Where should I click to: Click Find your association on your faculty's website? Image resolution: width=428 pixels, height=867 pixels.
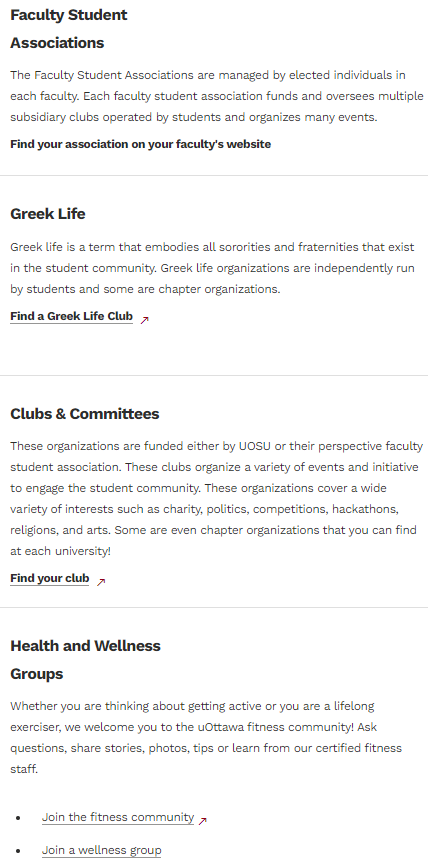coord(140,144)
